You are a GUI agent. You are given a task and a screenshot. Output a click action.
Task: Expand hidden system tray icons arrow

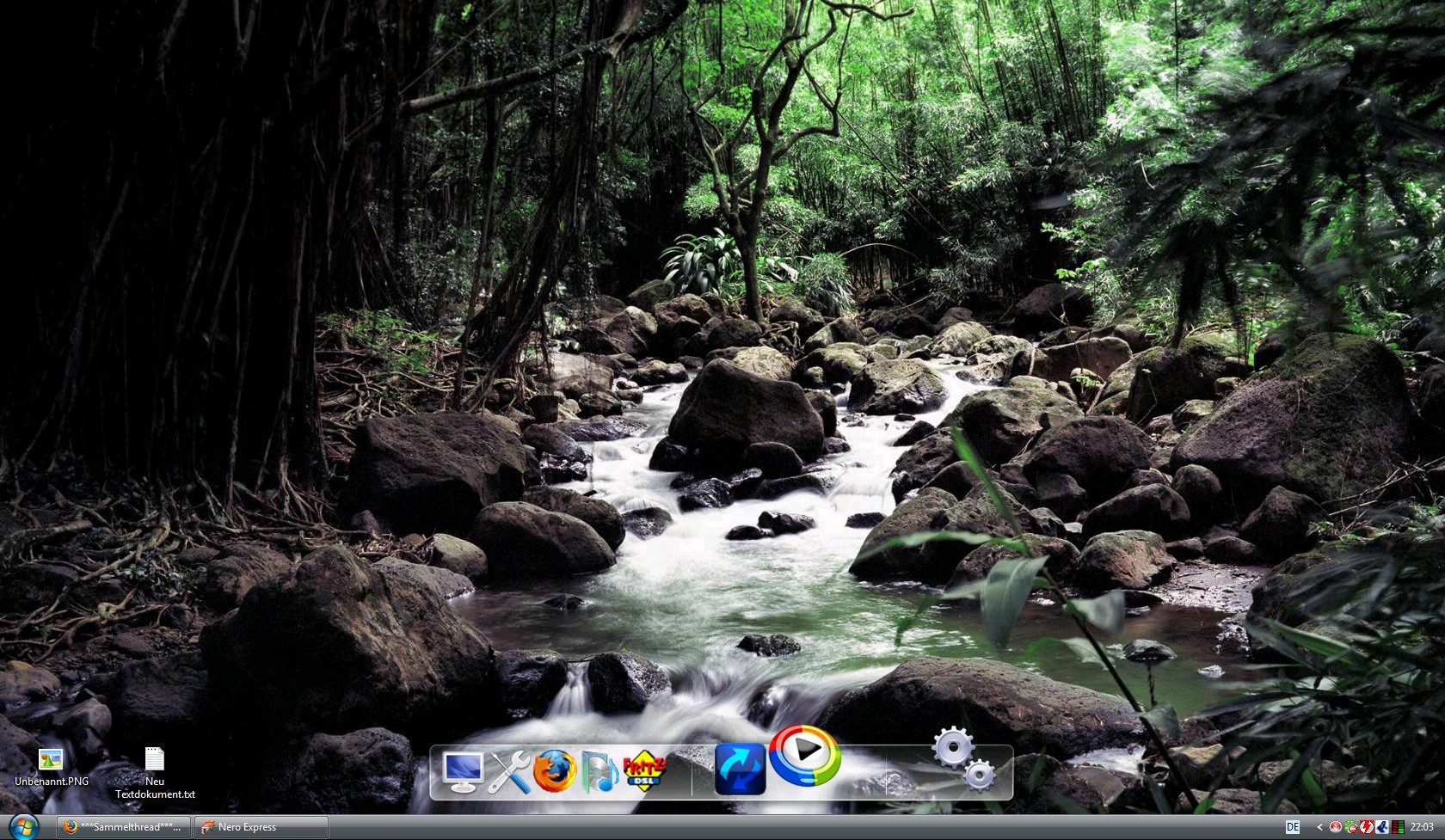[x=1319, y=827]
